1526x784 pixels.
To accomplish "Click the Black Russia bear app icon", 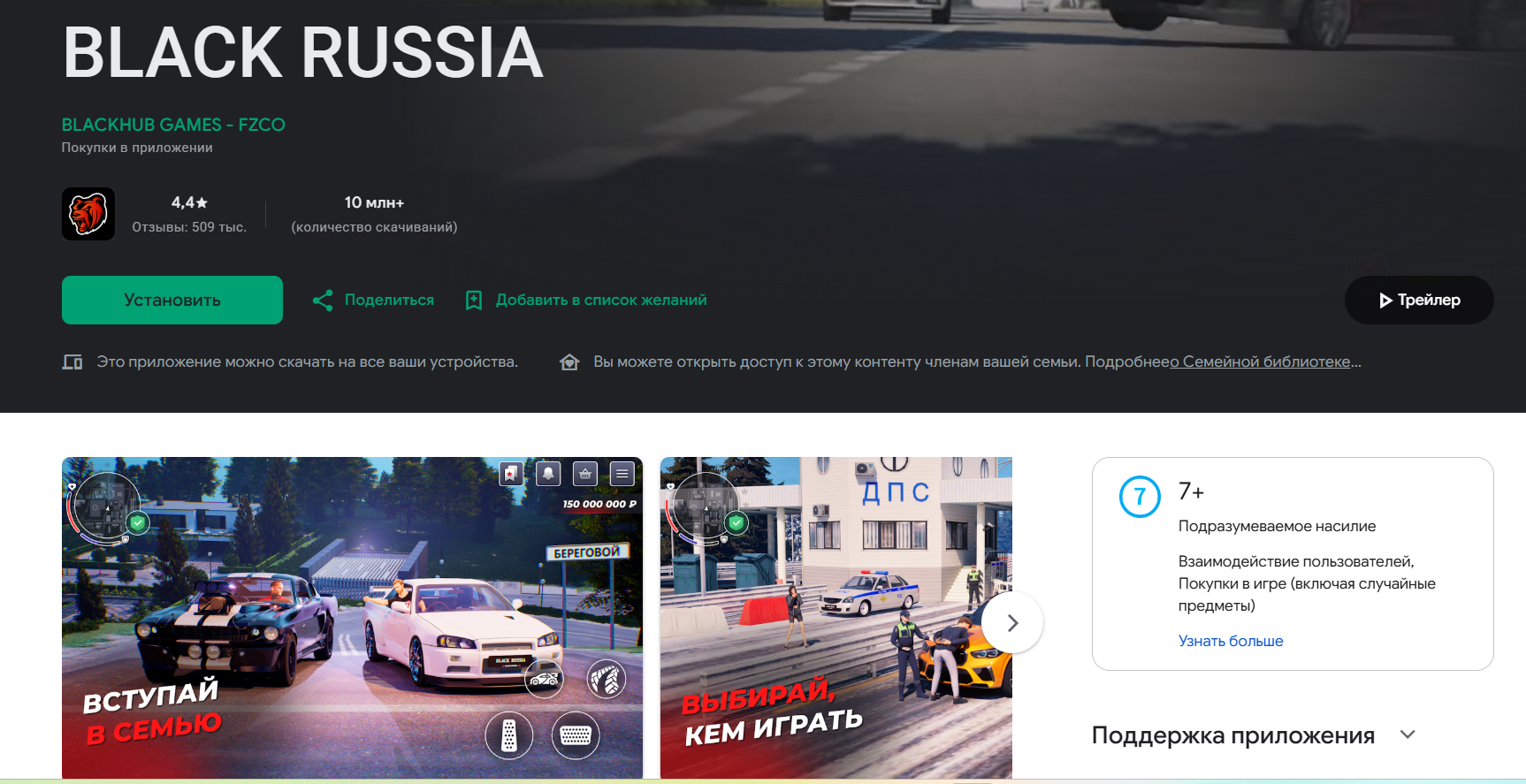I will (x=88, y=214).
